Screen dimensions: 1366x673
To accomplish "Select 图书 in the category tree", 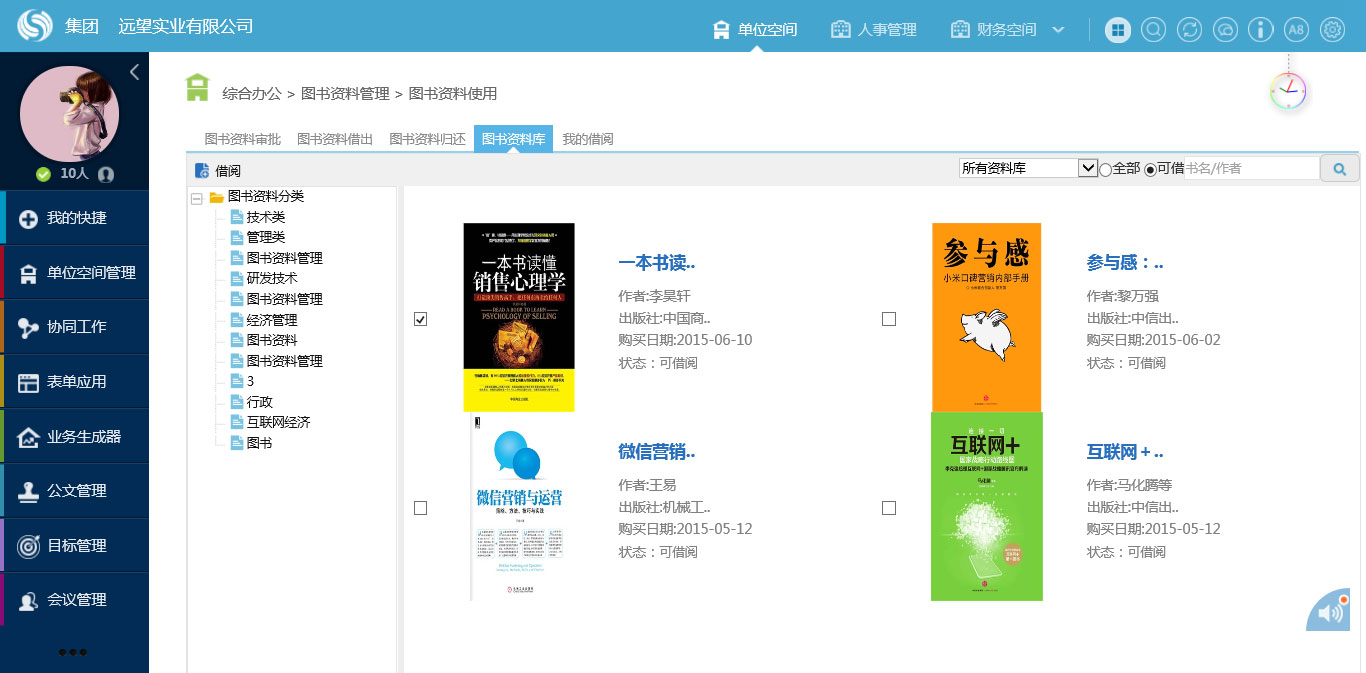I will (x=259, y=442).
